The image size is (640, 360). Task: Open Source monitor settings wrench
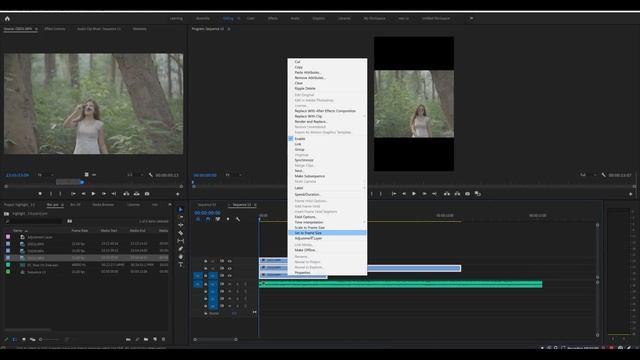(151, 175)
